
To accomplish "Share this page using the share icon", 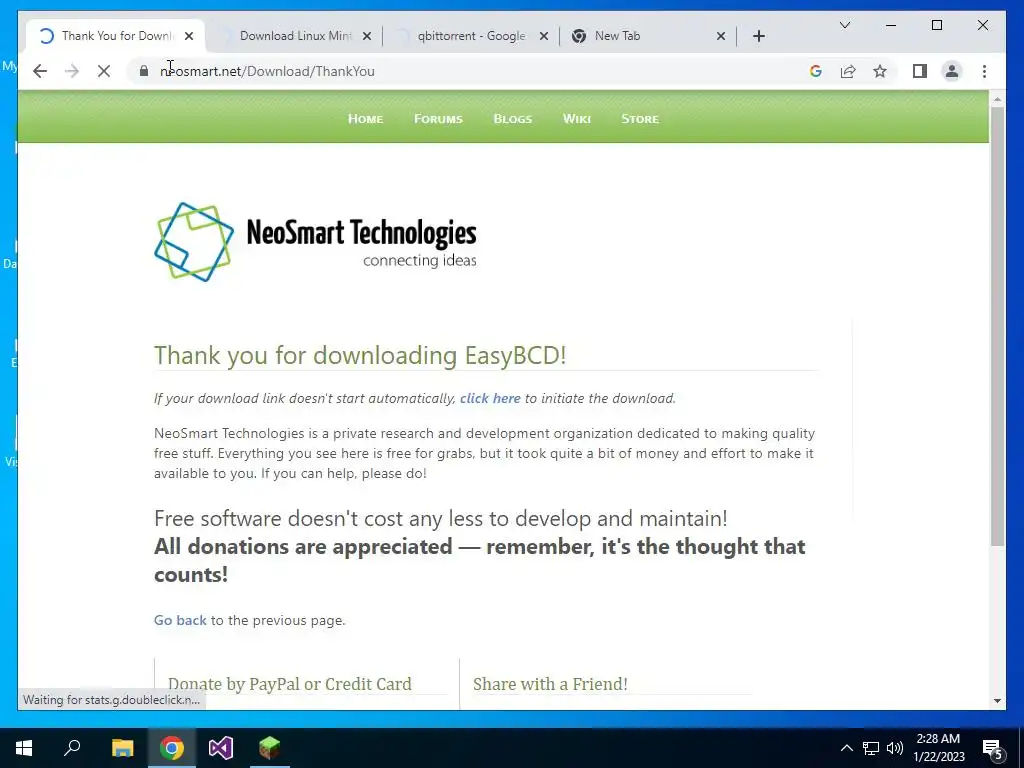I will pyautogui.click(x=848, y=71).
